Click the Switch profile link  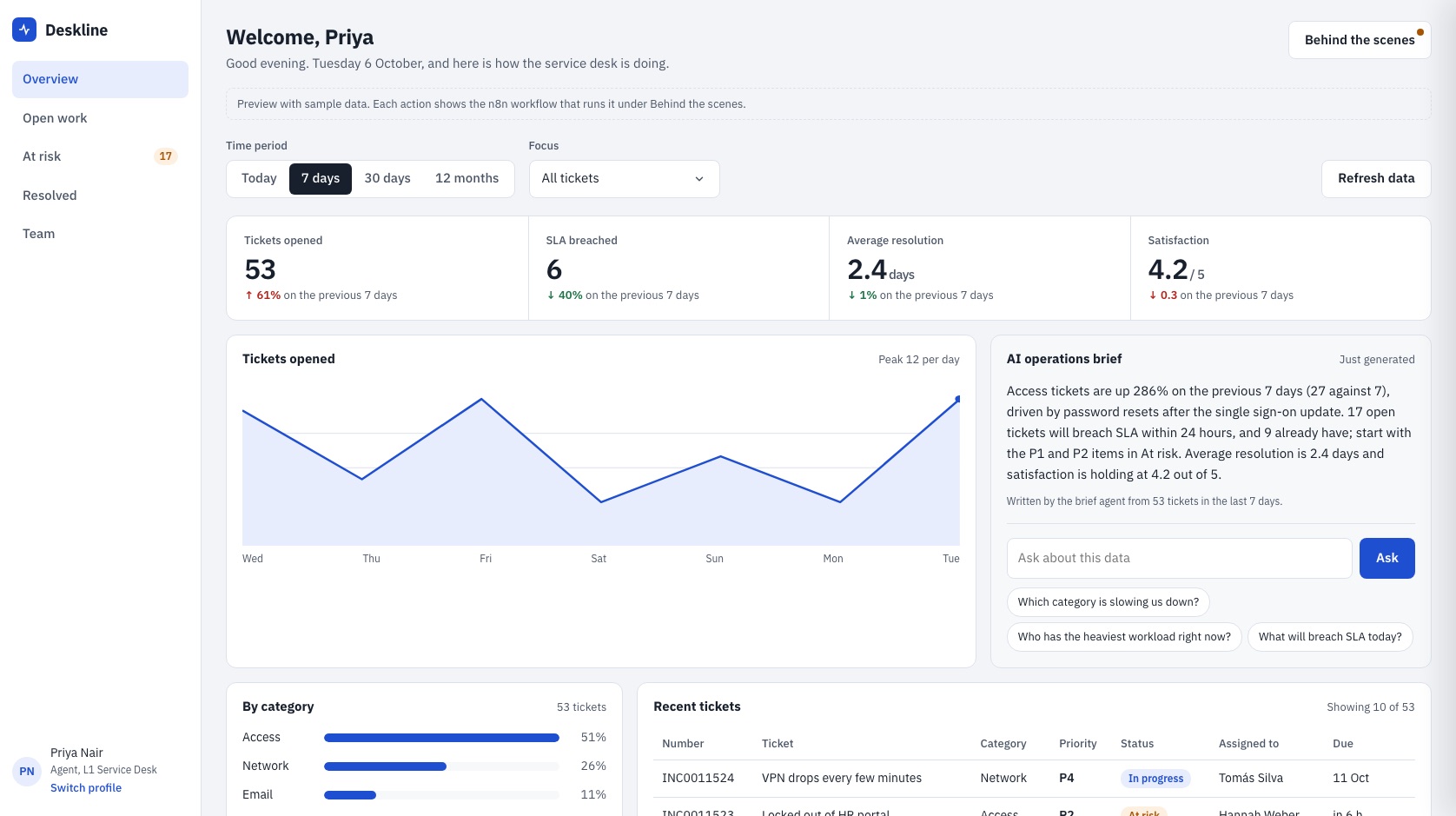click(x=86, y=788)
